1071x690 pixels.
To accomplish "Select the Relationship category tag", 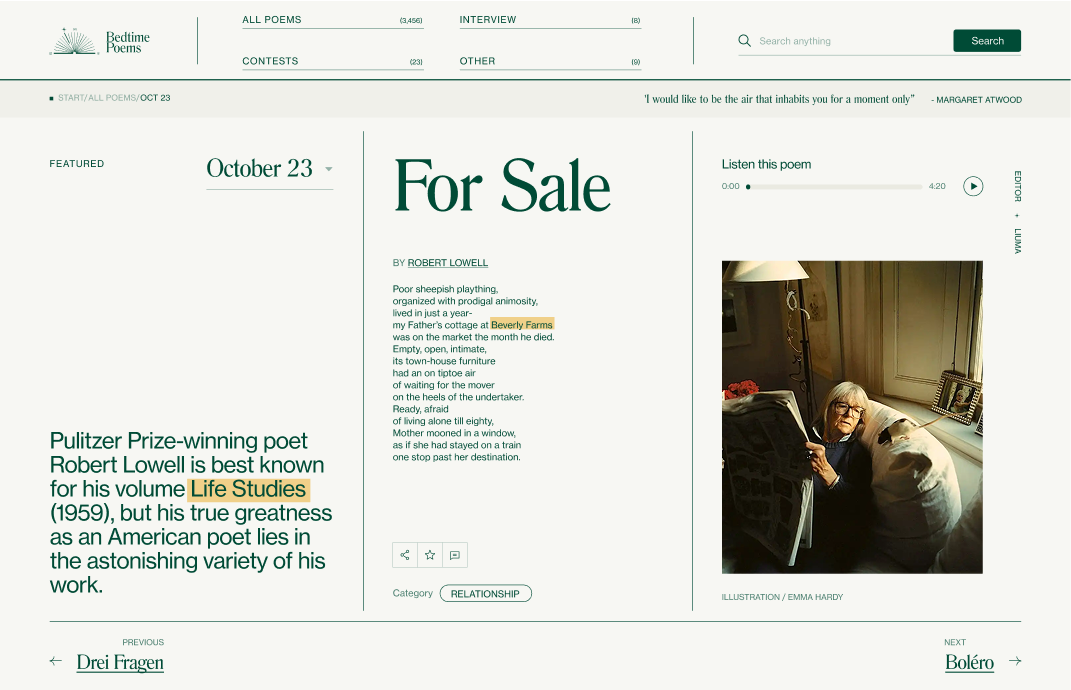I will tap(485, 594).
